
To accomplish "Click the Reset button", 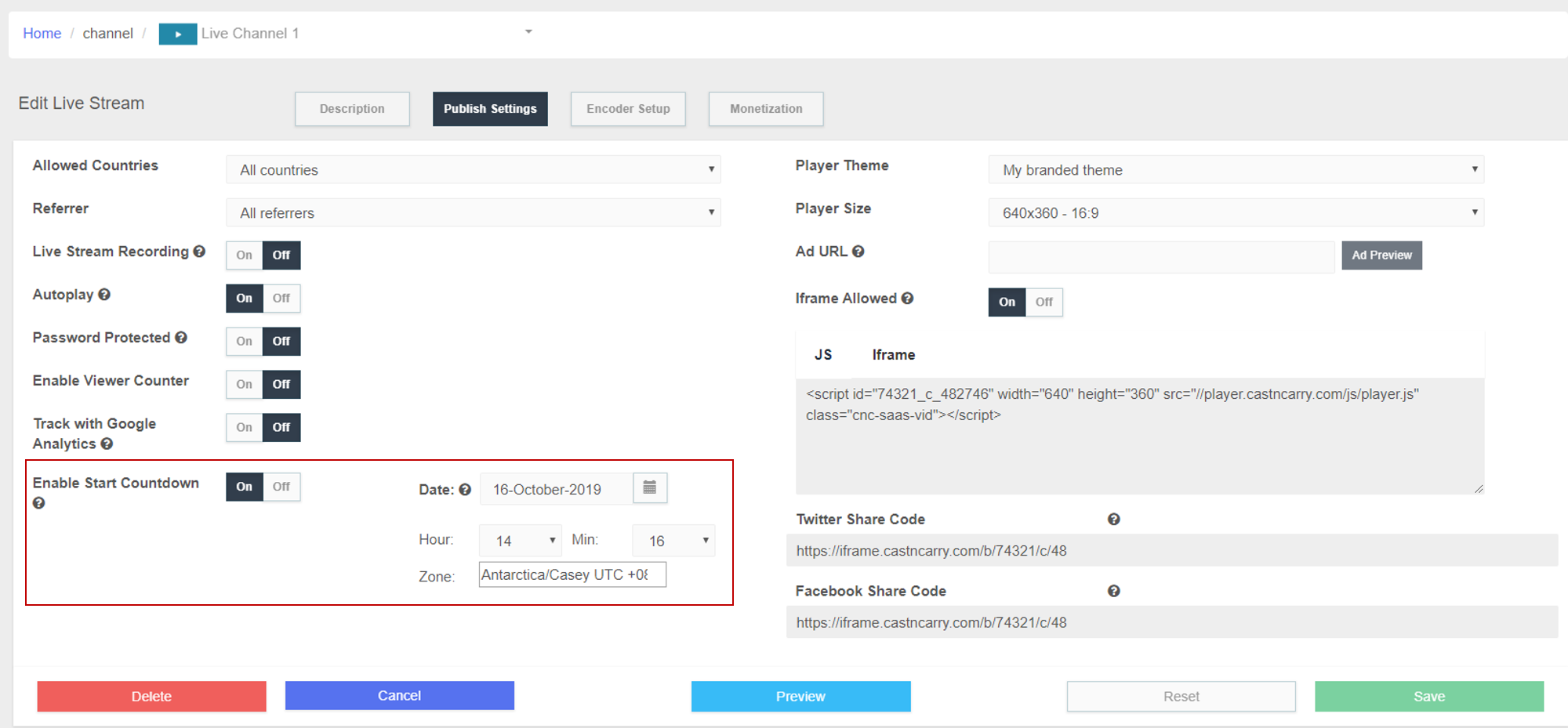I will pos(1181,697).
